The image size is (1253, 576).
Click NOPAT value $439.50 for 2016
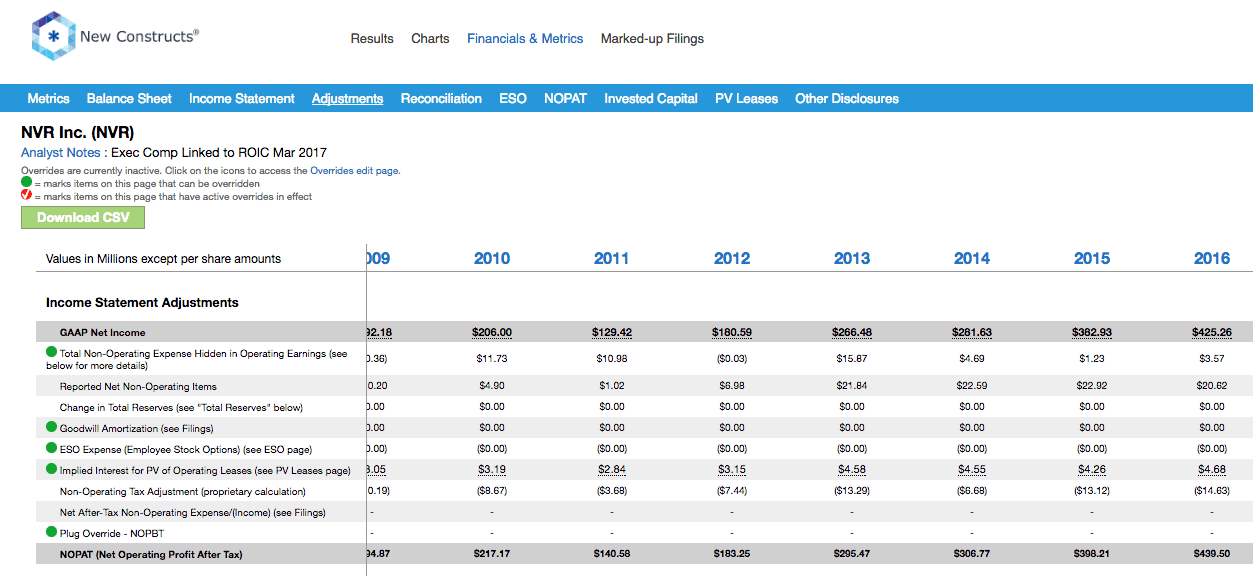1212,554
